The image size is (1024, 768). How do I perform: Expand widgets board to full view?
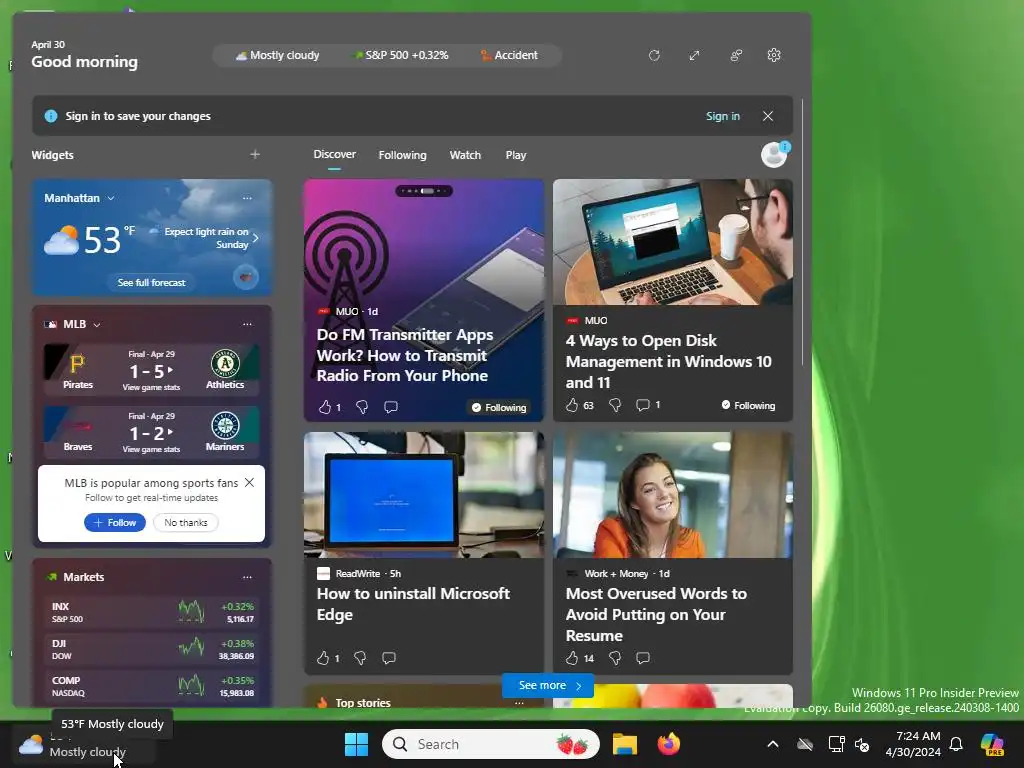[x=694, y=56]
